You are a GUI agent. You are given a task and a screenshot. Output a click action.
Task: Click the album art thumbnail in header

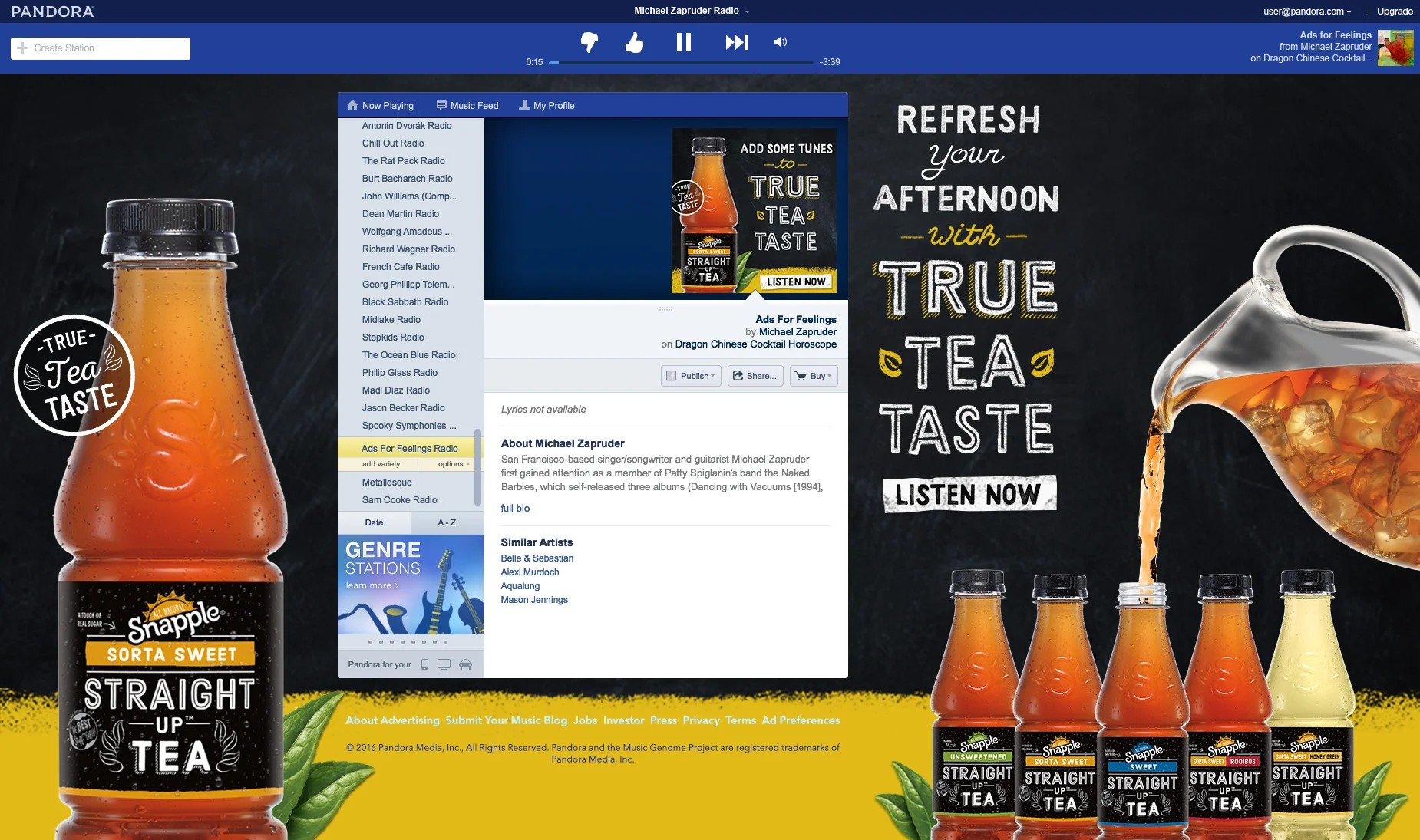point(1395,48)
